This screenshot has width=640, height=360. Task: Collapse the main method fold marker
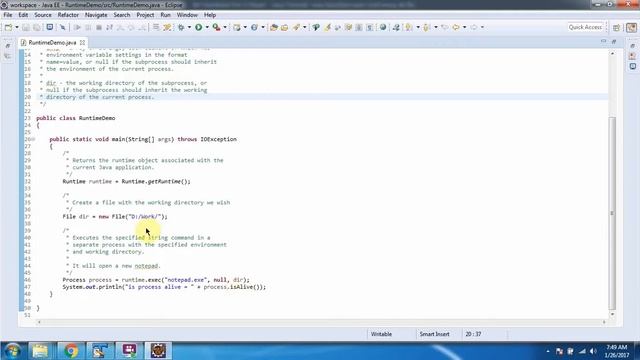pyautogui.click(x=33, y=139)
